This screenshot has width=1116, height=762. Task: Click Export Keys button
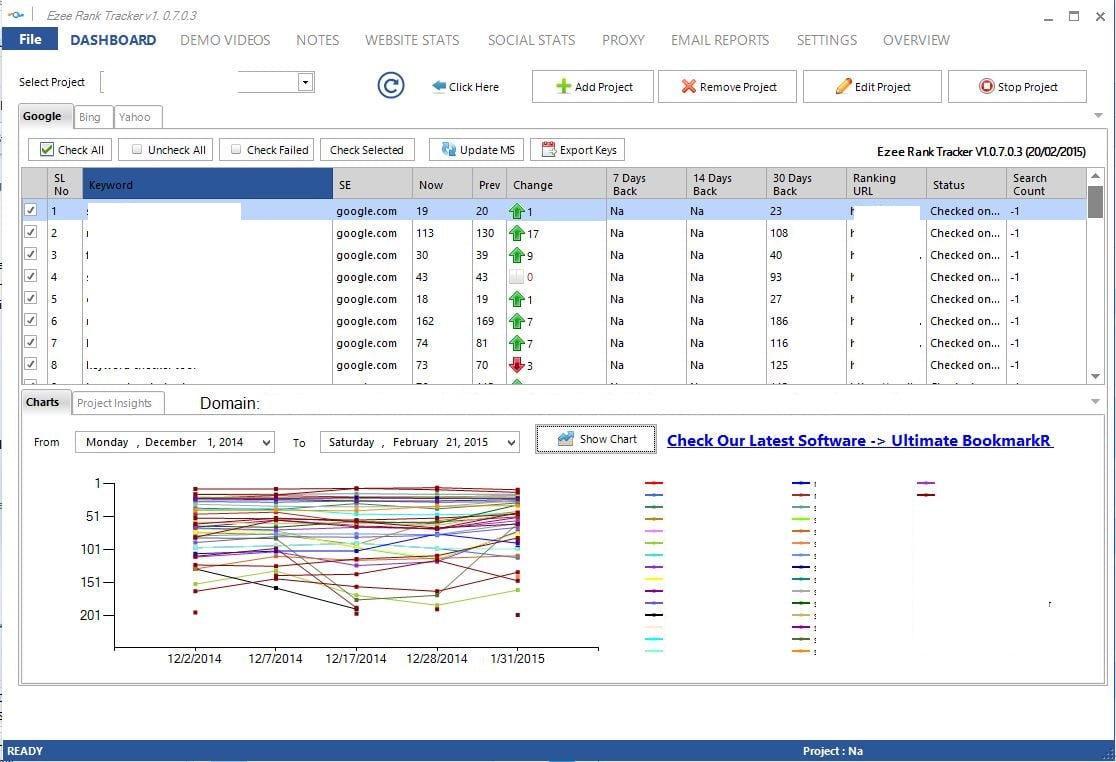(578, 149)
